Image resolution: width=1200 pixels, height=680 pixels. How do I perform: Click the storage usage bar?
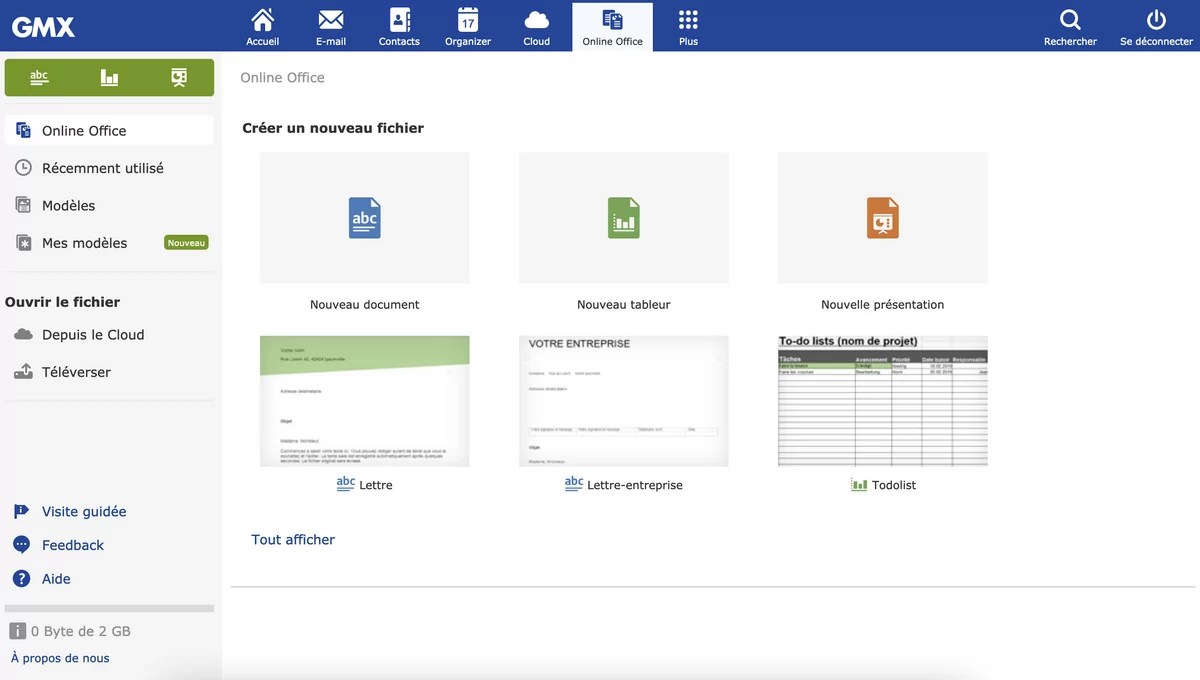tap(109, 608)
